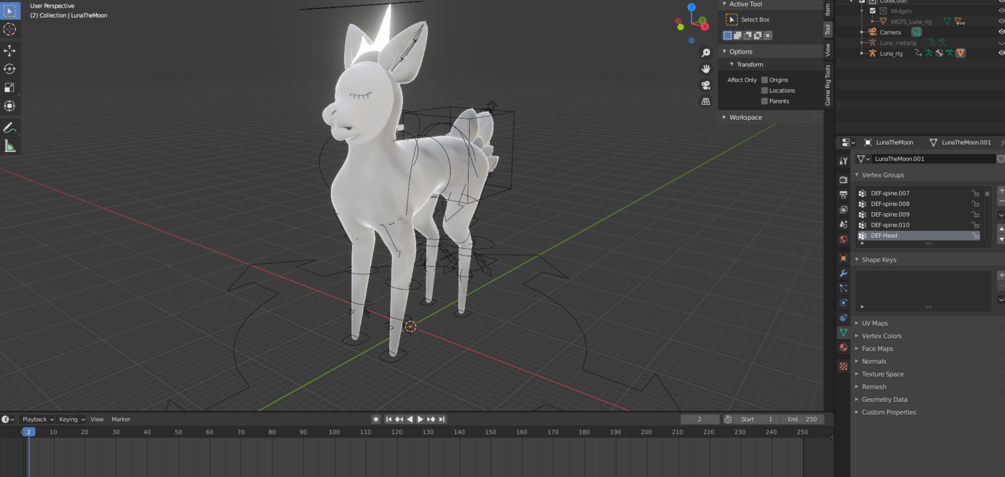Open the Render properties tab icon
This screenshot has width=1005, height=477.
pos(843,180)
